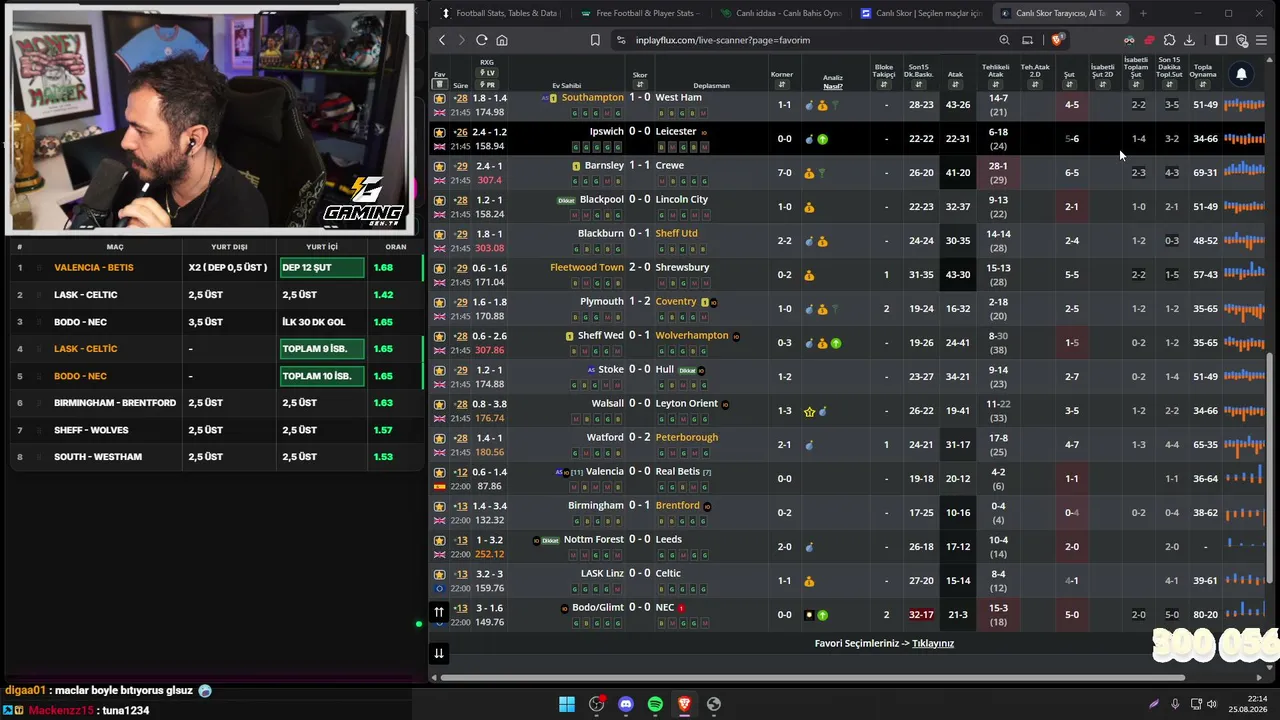
Task: Sort by the Bloke Takipçi column arrows
Action: 884,85
